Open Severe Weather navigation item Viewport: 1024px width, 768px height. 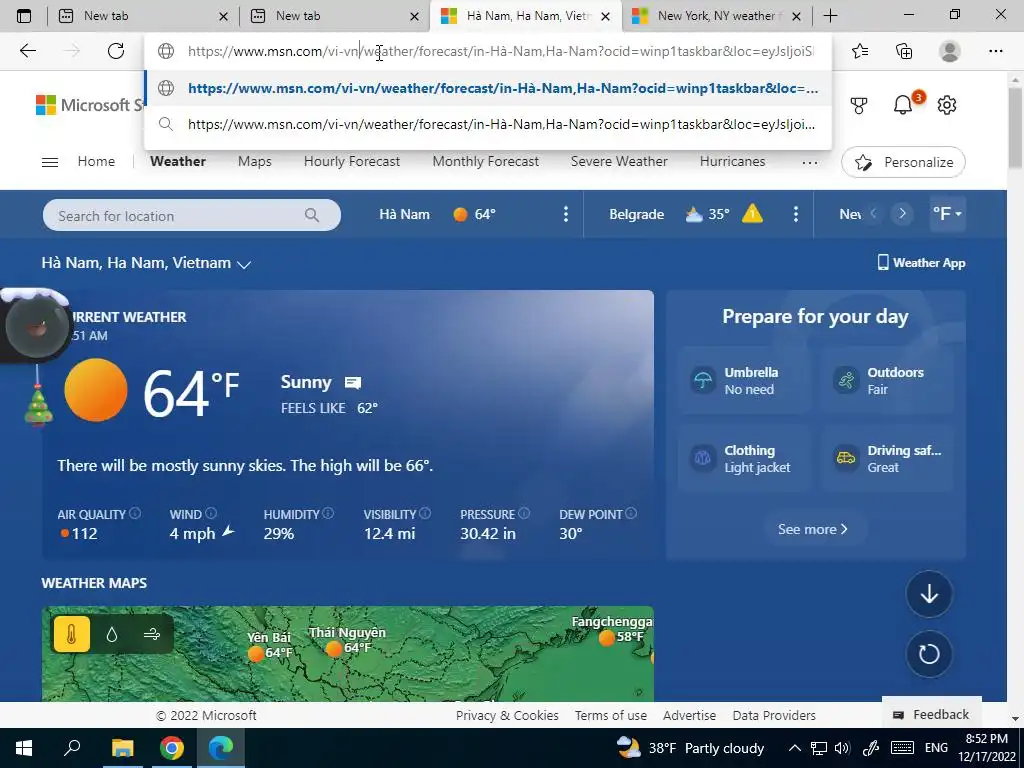[x=619, y=161]
